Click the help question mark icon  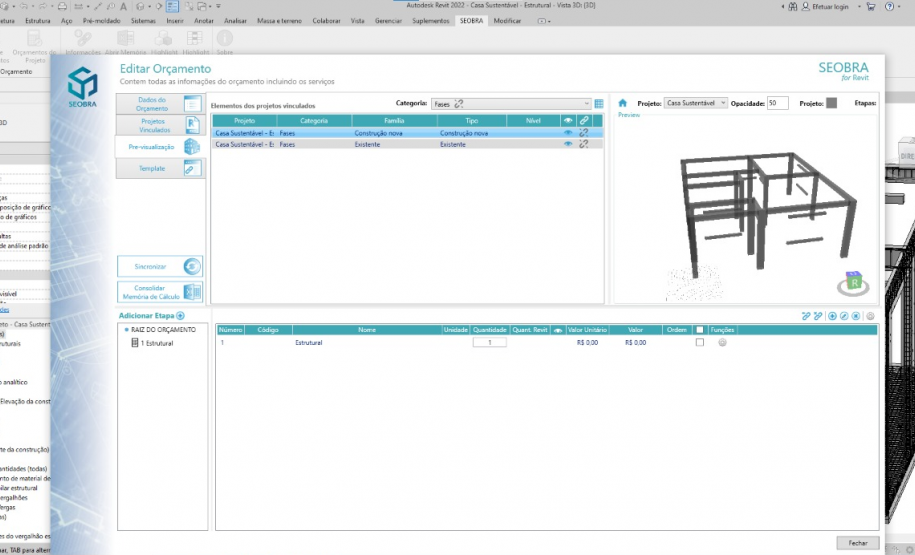(890, 6)
